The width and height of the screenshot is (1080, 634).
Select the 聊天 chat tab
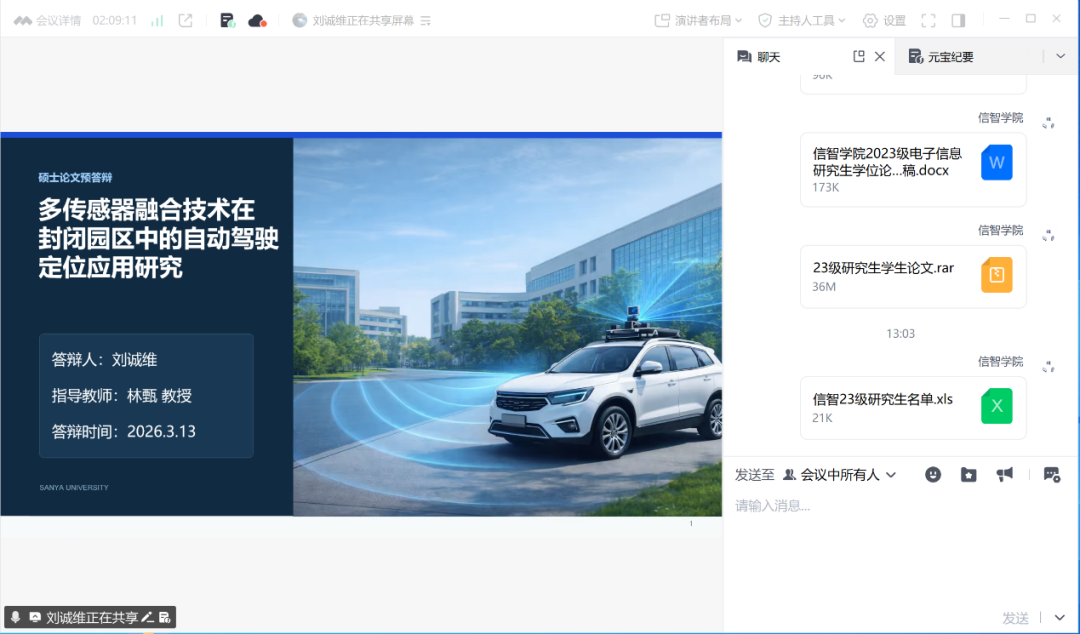point(759,57)
